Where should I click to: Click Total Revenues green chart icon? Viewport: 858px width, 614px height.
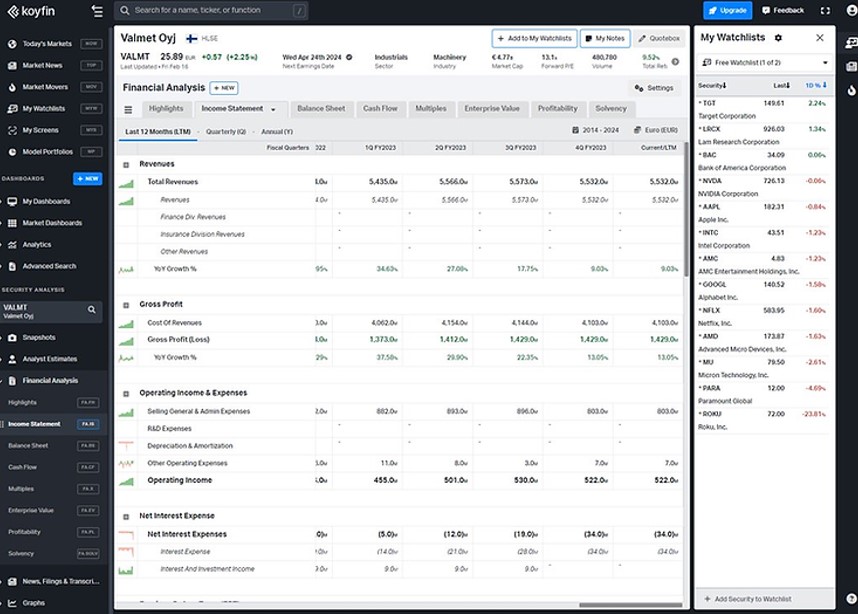click(x=126, y=183)
